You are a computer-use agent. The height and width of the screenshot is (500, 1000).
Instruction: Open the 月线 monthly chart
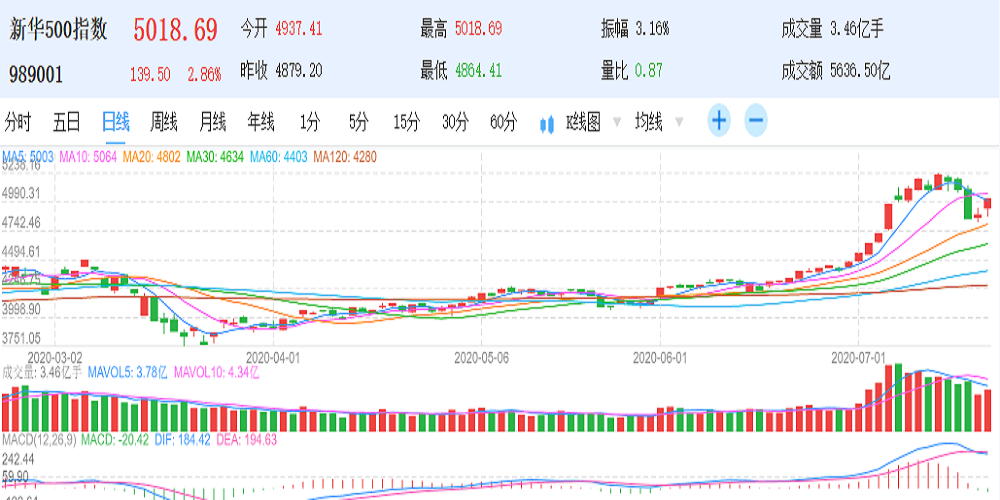pos(212,123)
